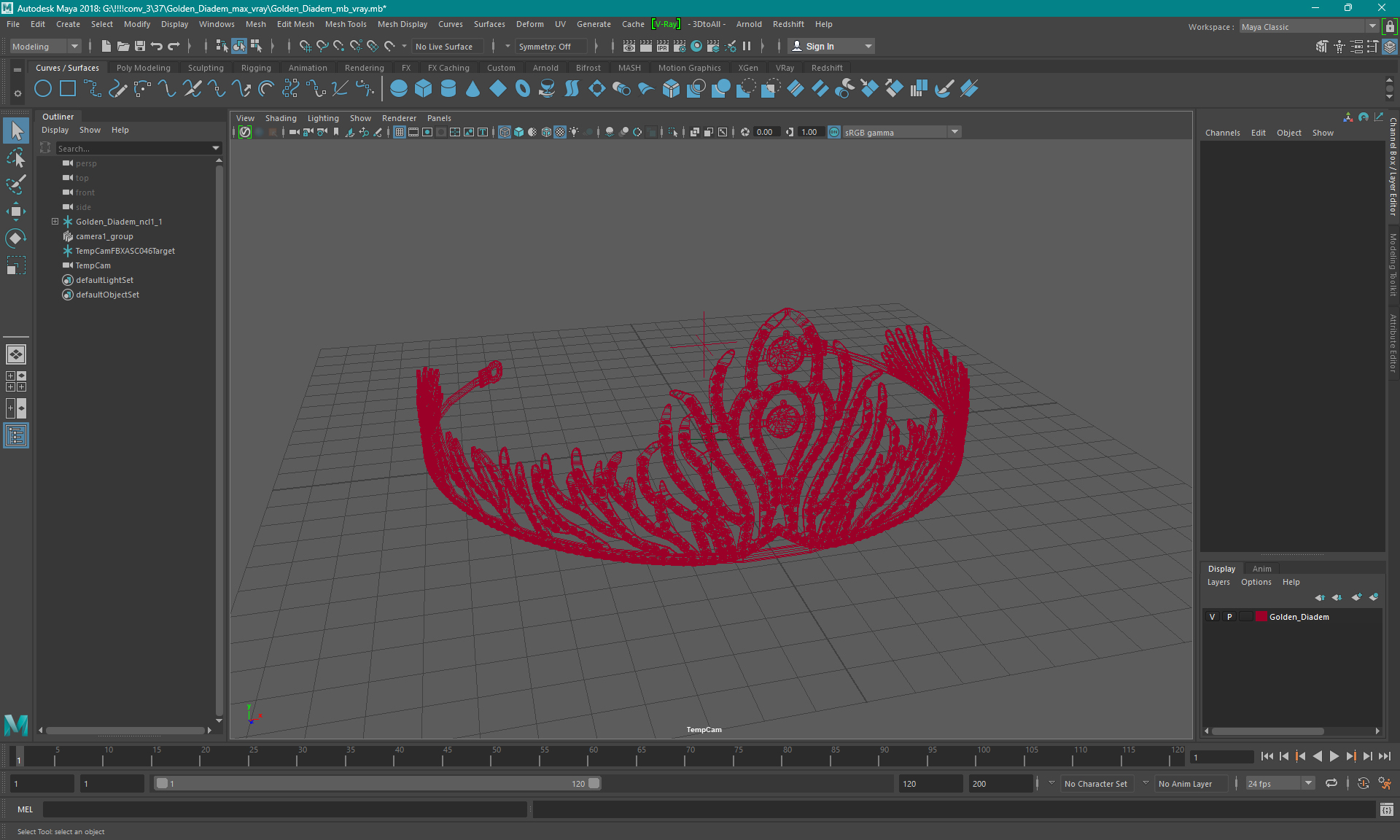Toggle color management sRGB button
The image size is (1400, 840).
(834, 132)
